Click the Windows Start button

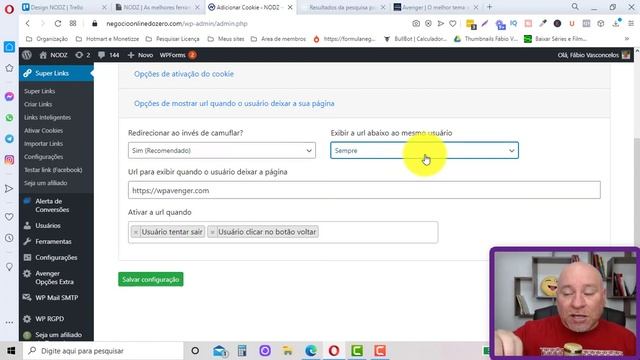11,351
